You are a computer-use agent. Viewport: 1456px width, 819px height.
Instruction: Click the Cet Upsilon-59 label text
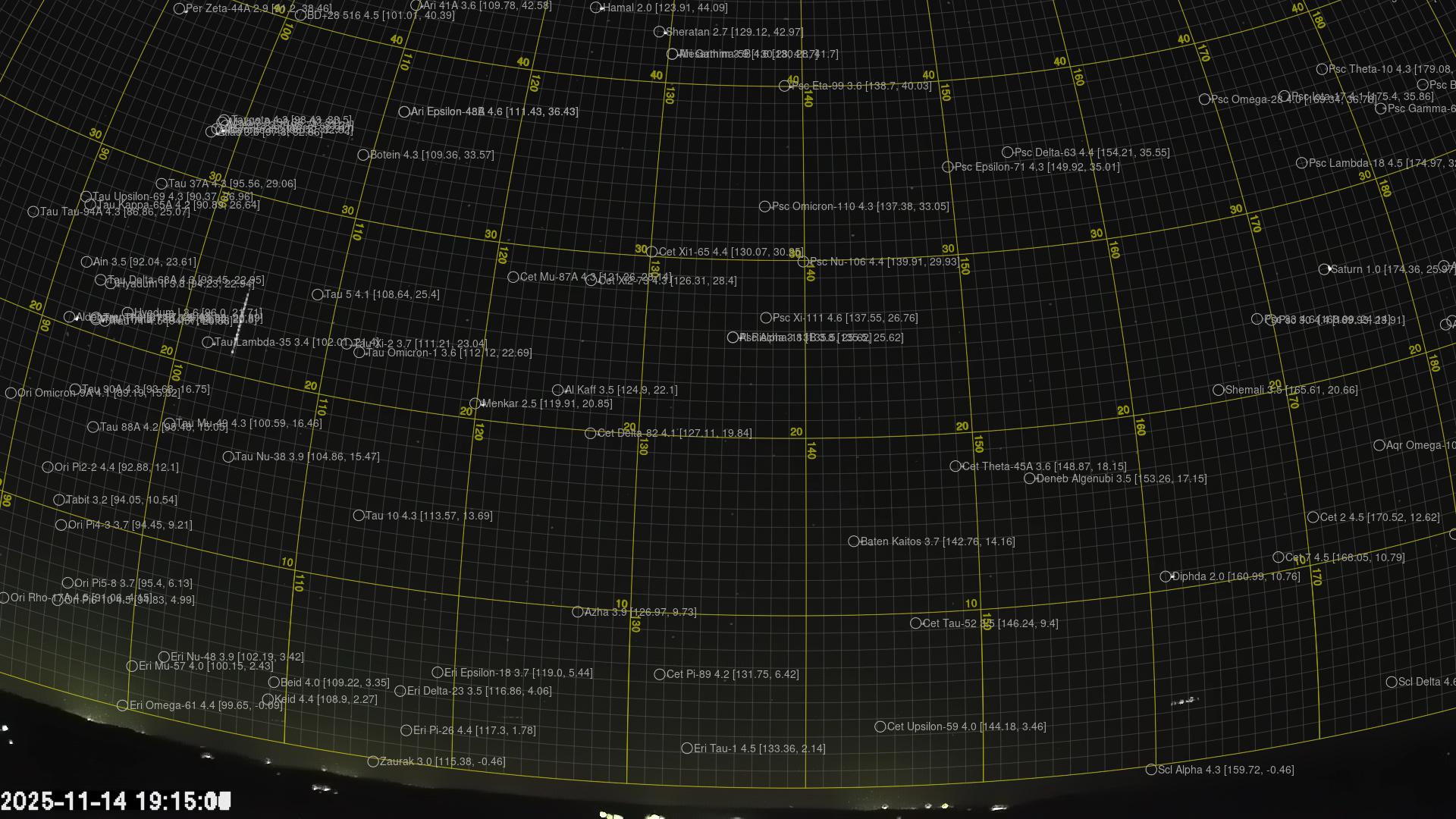click(966, 726)
